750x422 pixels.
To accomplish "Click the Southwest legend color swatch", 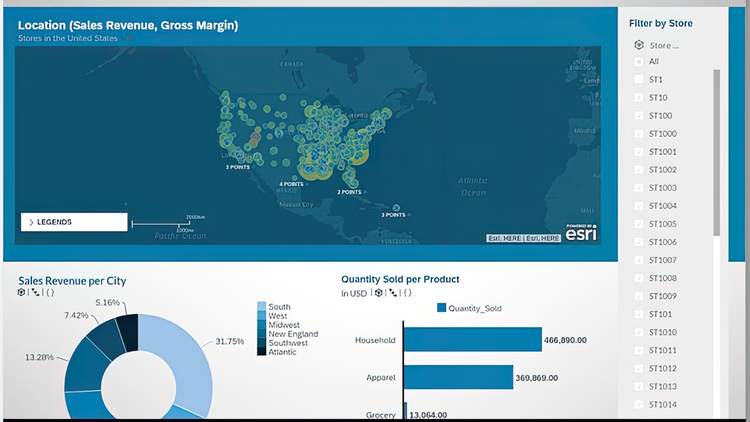I will [261, 343].
